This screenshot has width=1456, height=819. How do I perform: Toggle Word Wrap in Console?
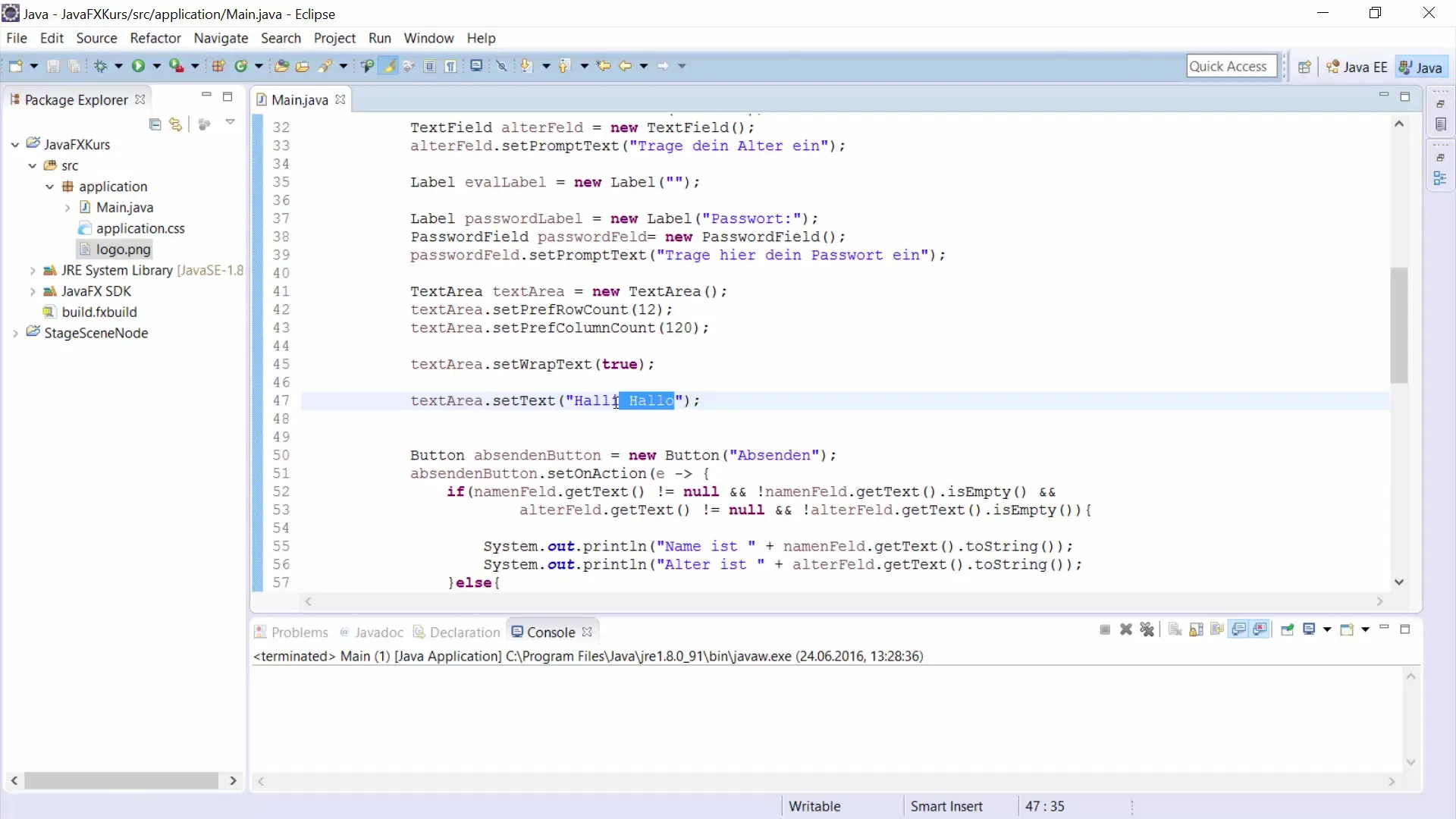pos(1218,629)
